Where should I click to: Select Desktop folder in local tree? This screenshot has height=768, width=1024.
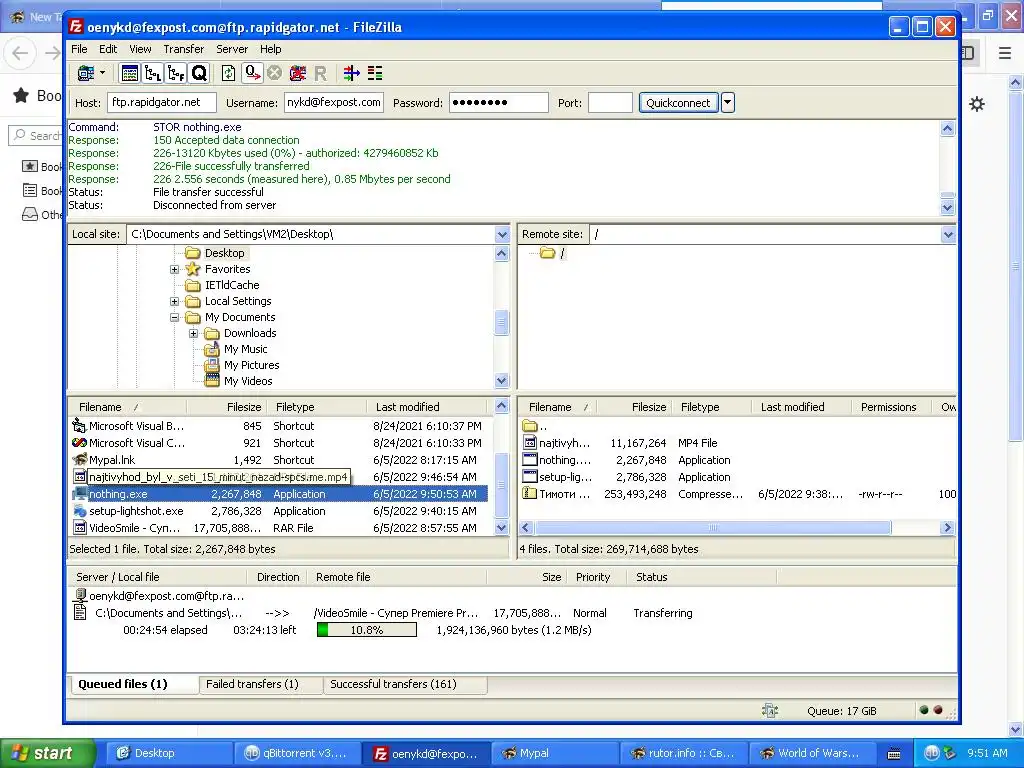(x=224, y=253)
